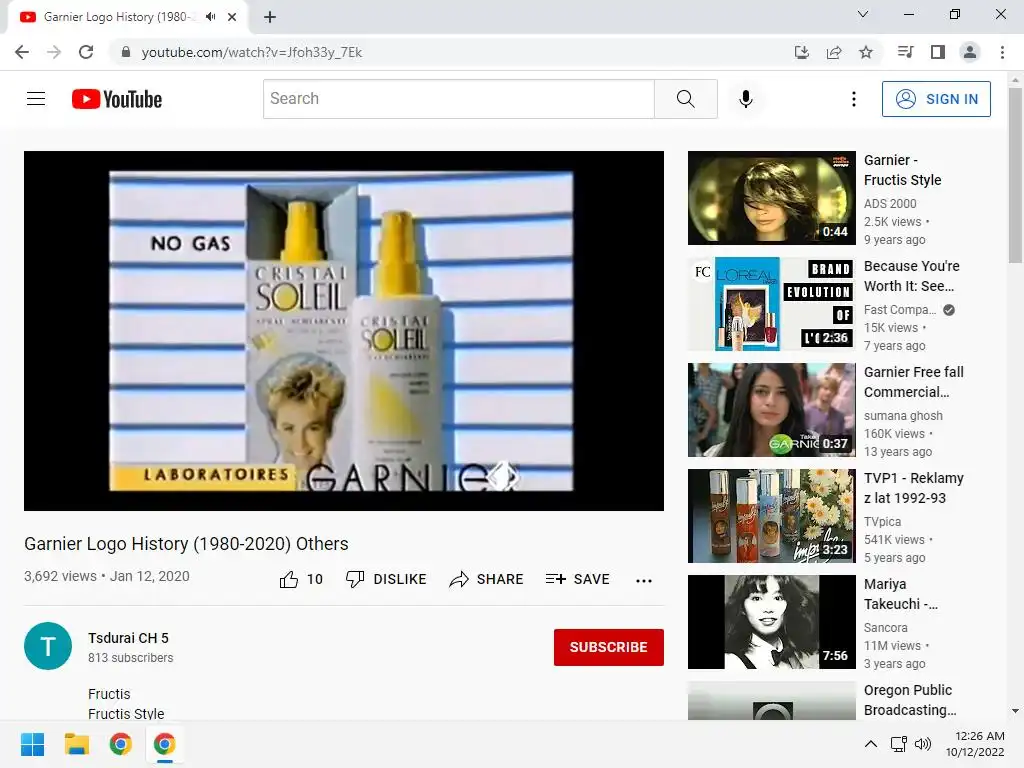View site info via padlock icon
The width and height of the screenshot is (1024, 768).
pyautogui.click(x=126, y=52)
